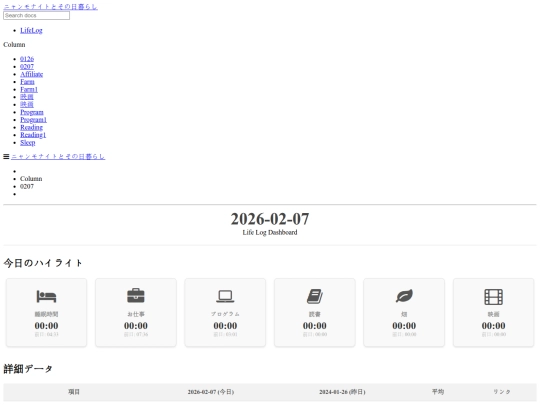Click the briefcase icon on the お仕事 card
Screen dimensions: 540x405
pyautogui.click(x=136, y=296)
